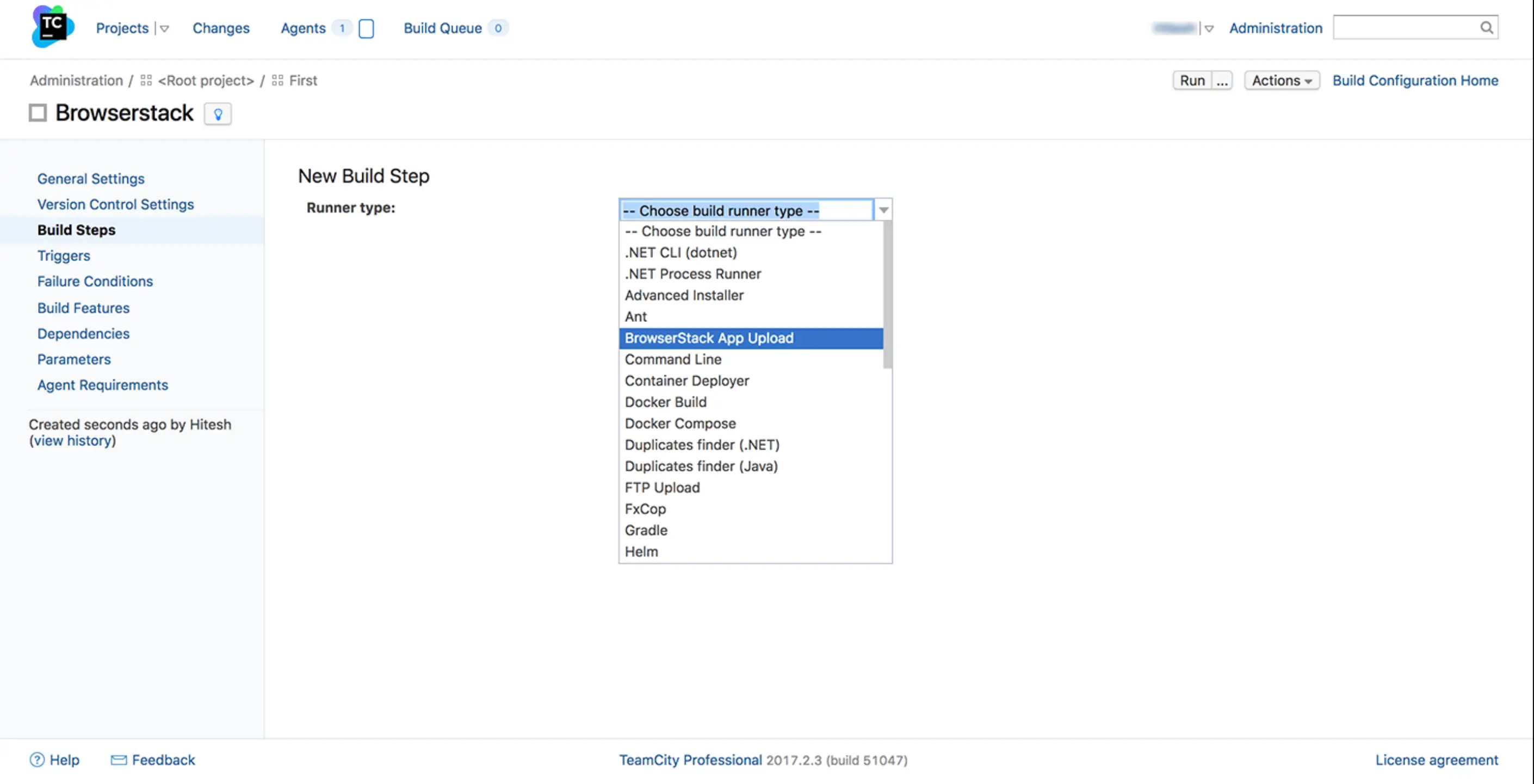Click the First project grid icon
The width and height of the screenshot is (1534, 784).
277,80
